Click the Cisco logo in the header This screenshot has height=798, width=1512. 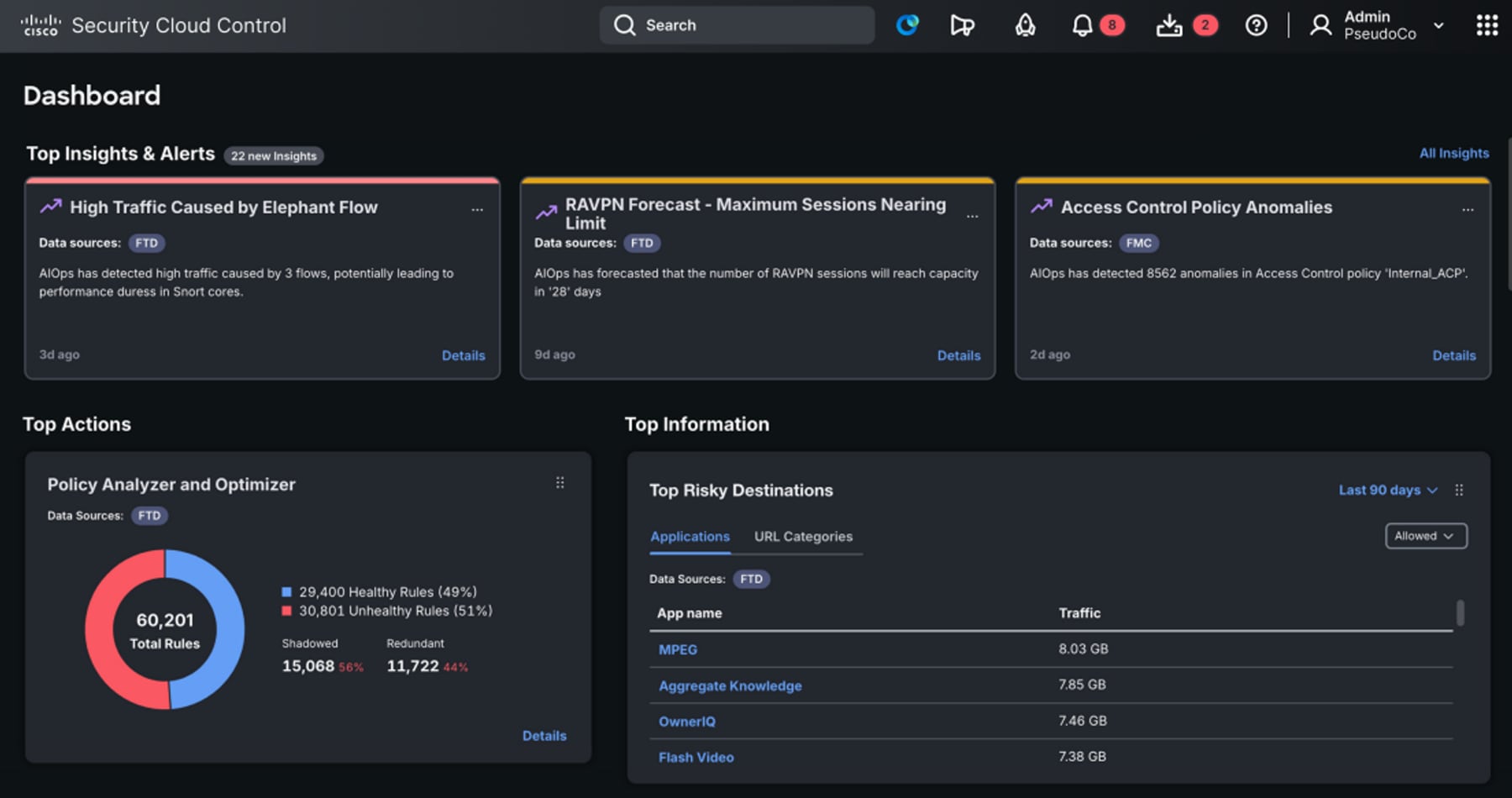click(39, 24)
